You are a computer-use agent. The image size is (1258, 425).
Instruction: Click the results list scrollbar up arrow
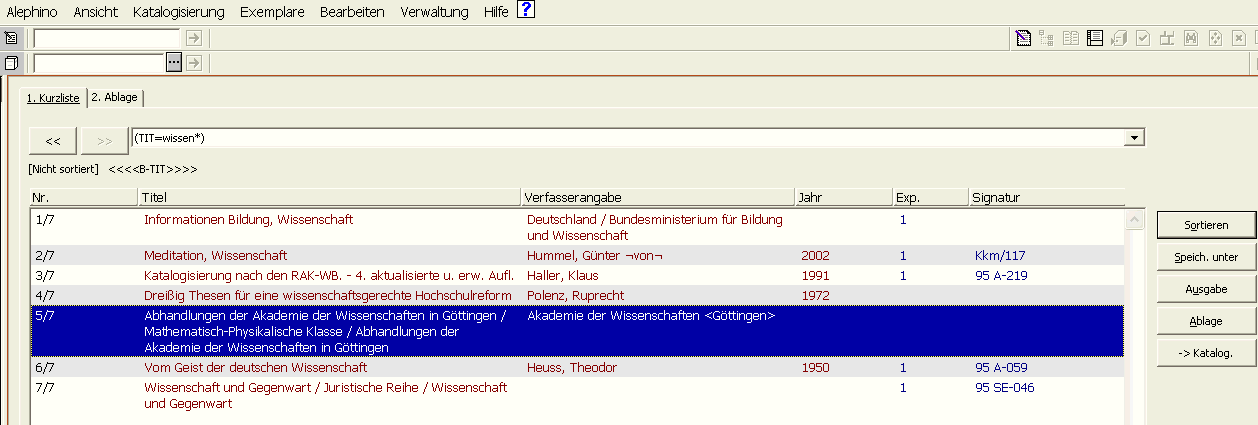pos(1134,219)
